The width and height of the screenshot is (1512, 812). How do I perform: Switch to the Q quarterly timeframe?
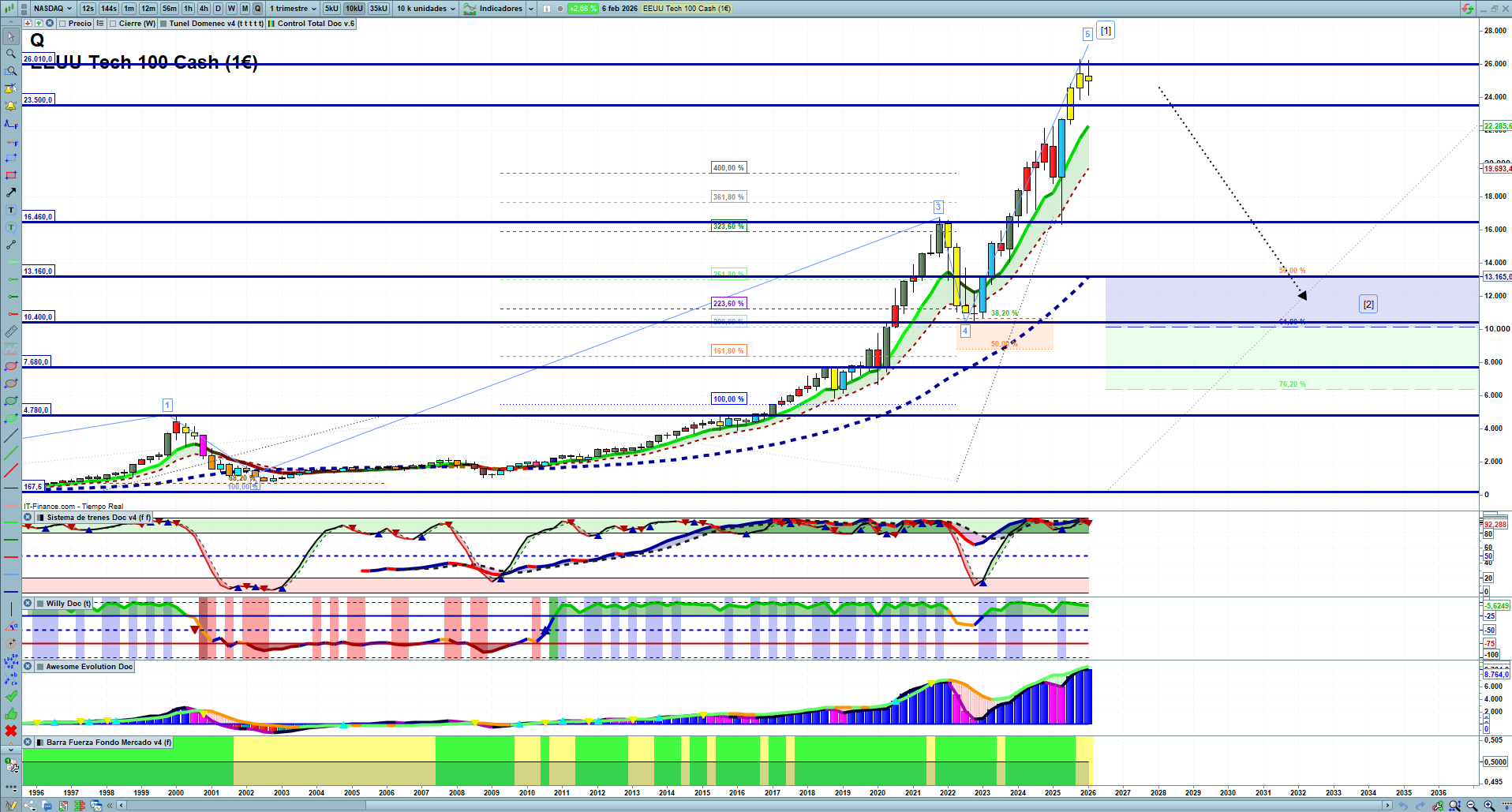[257, 9]
